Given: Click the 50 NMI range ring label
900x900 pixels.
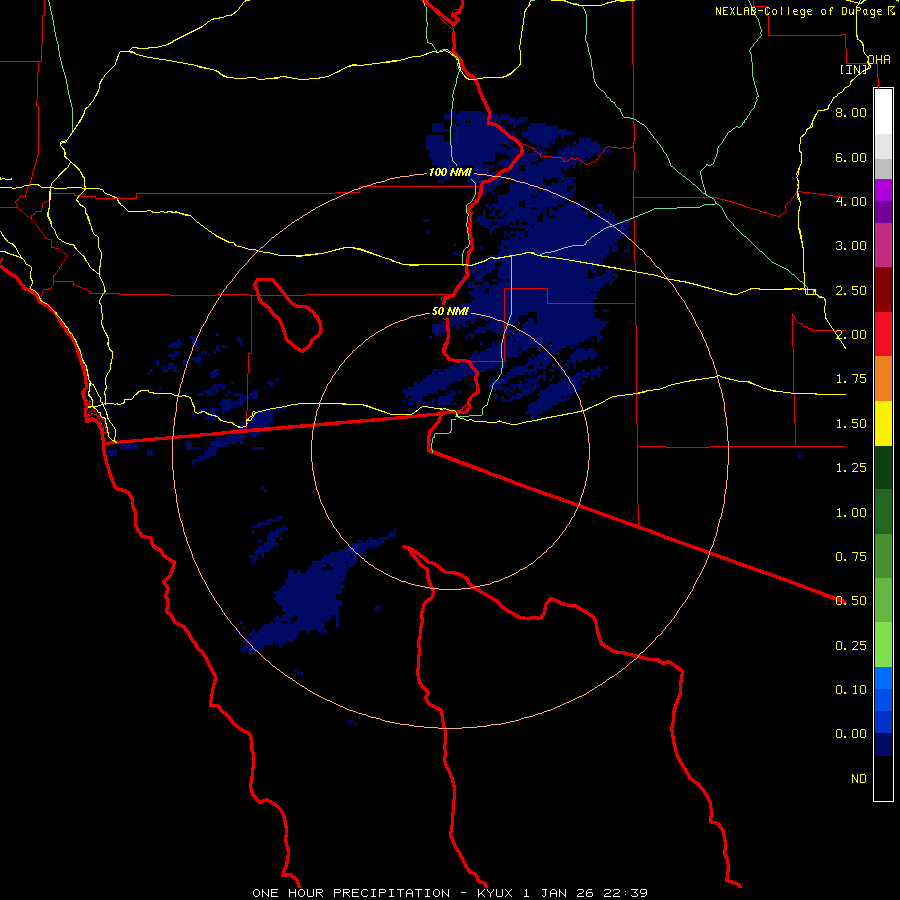Looking at the screenshot, I should [x=450, y=311].
